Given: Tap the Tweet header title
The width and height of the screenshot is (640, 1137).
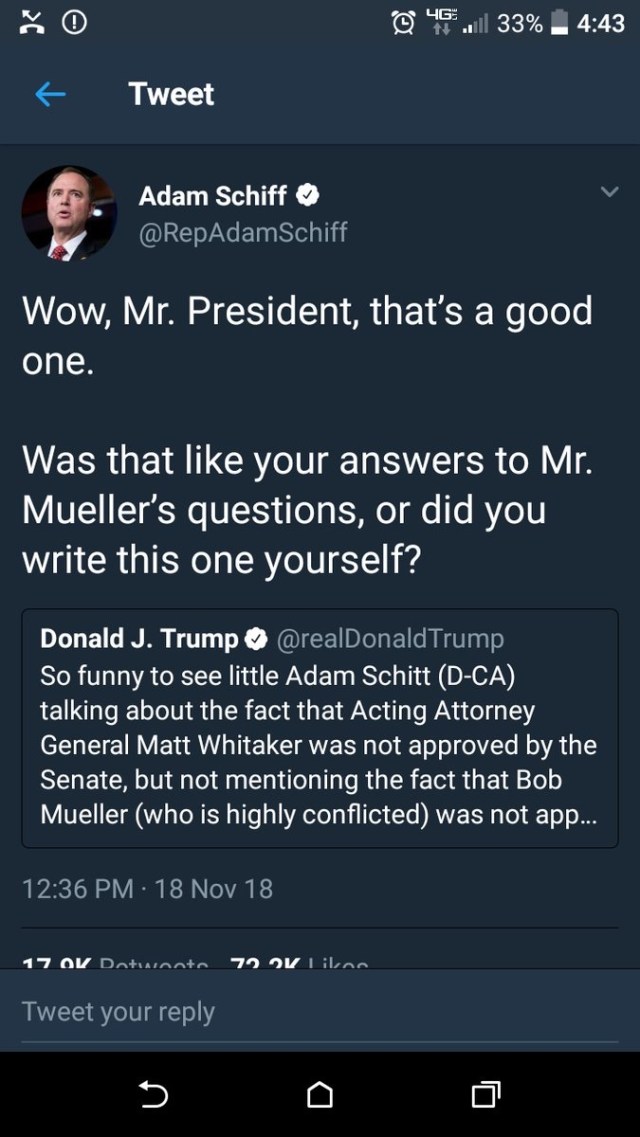Looking at the screenshot, I should [171, 95].
